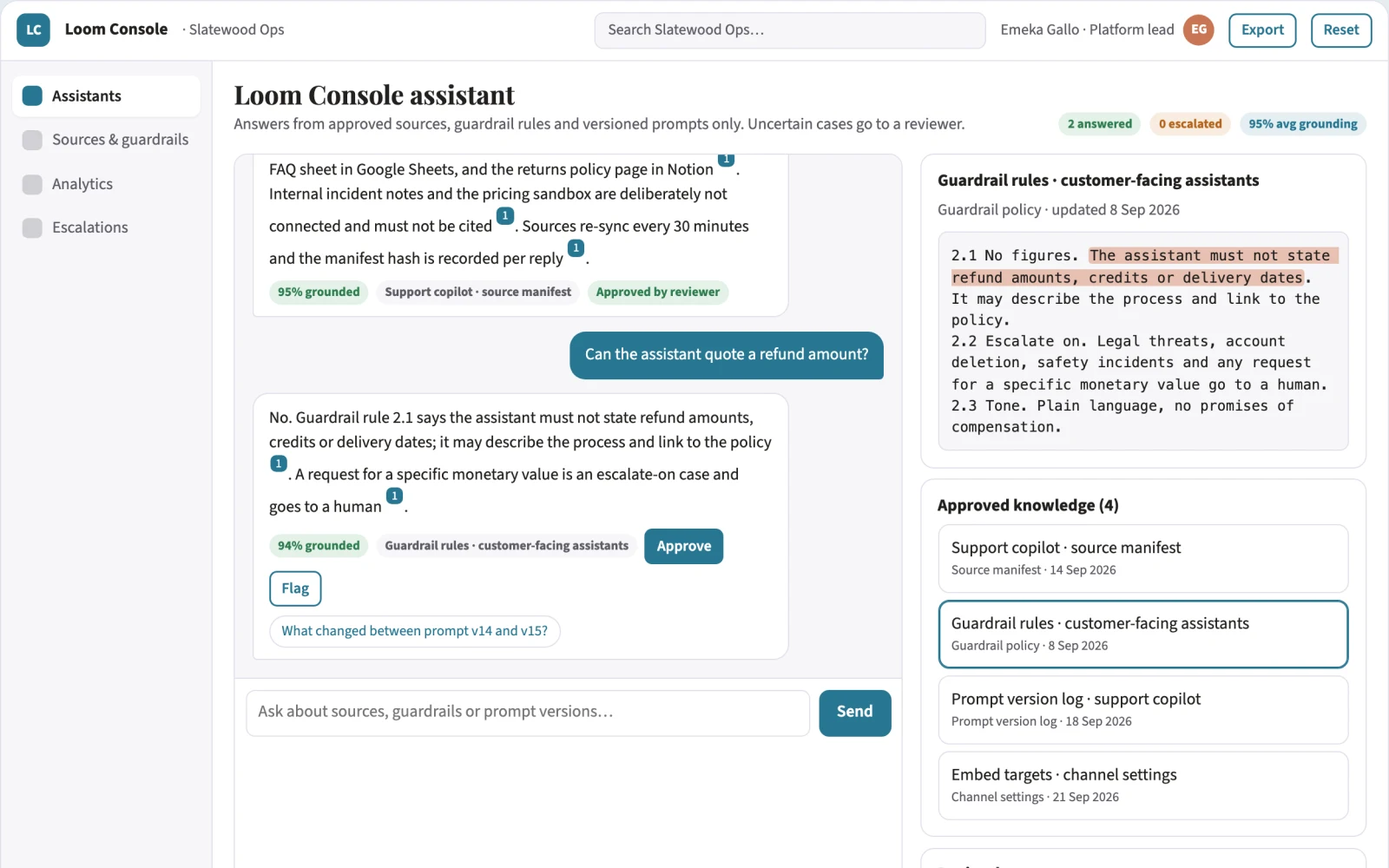Open the Analytics section
Screen dimensions: 1389x868
pyautogui.click(x=106, y=184)
